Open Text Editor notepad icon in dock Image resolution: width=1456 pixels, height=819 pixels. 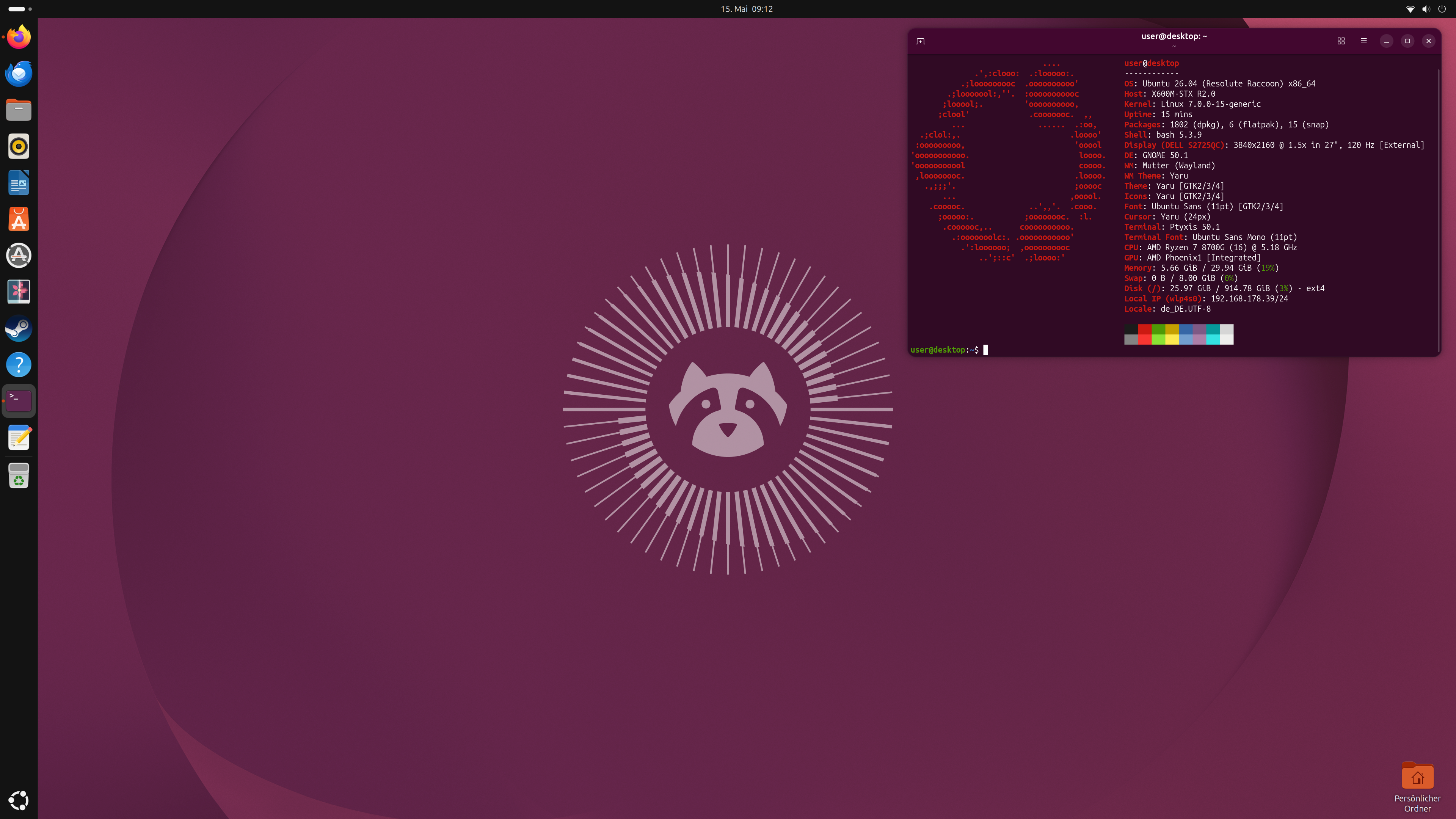click(x=19, y=438)
